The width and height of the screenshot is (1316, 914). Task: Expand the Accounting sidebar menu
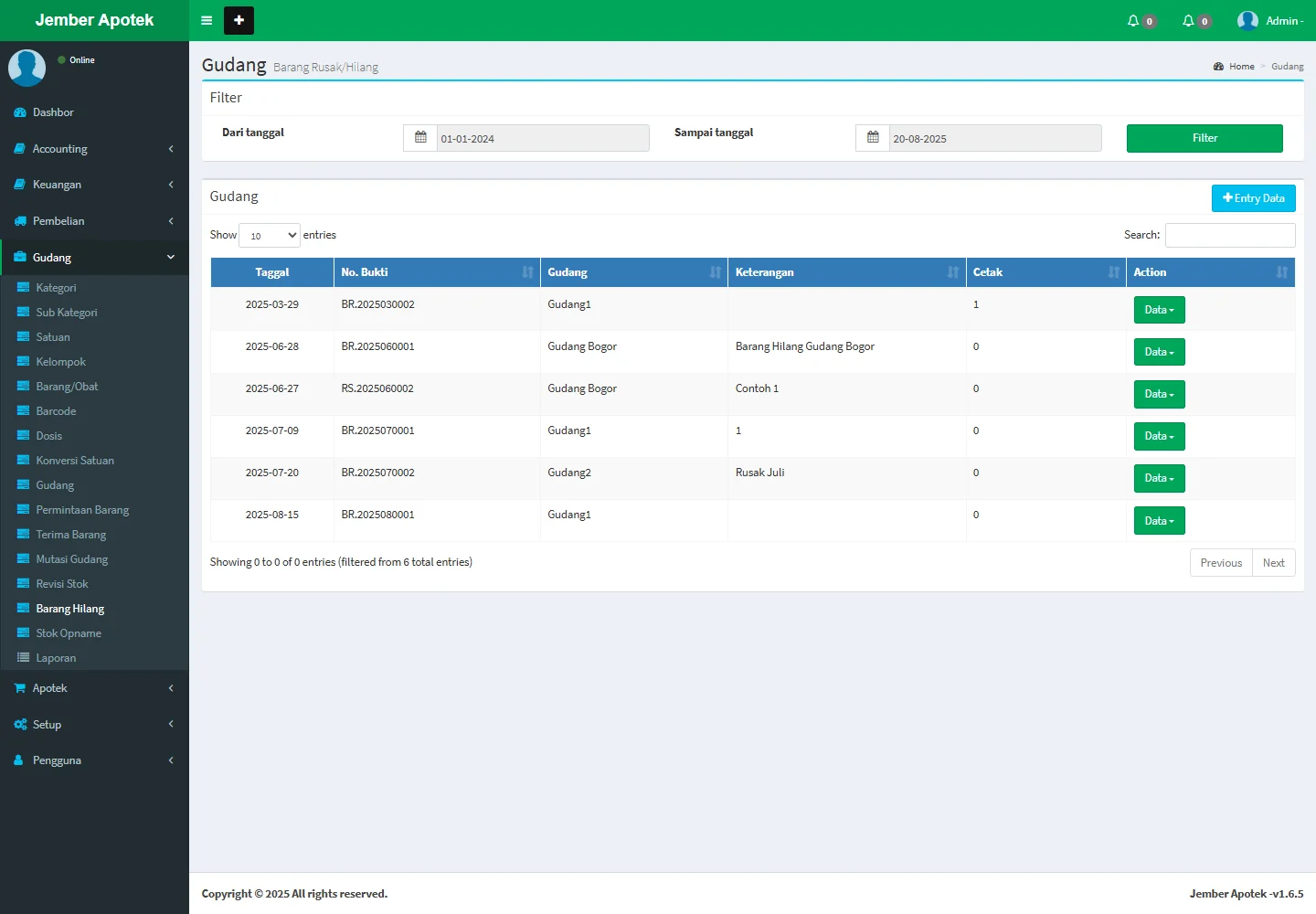(94, 149)
